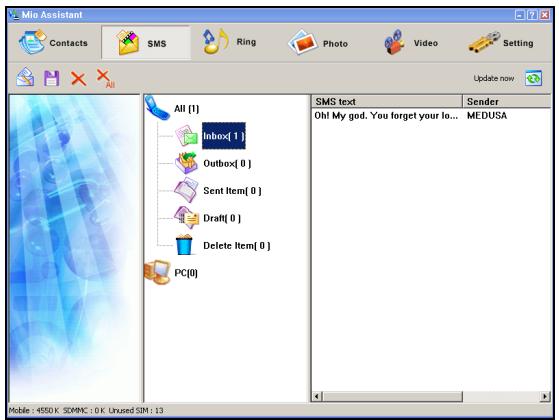559x420 pixels.
Task: Click the Mobile : 4550 K status text
Action: 34,411
